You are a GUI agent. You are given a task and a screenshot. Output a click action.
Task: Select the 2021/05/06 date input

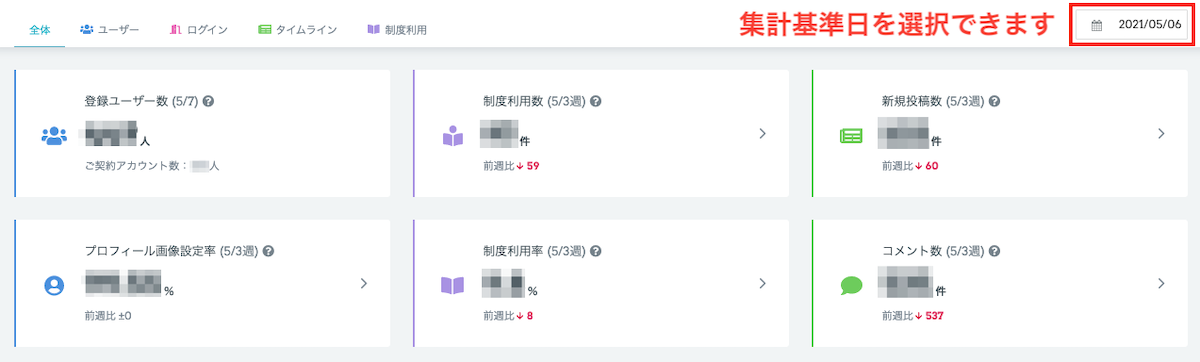tap(1131, 25)
